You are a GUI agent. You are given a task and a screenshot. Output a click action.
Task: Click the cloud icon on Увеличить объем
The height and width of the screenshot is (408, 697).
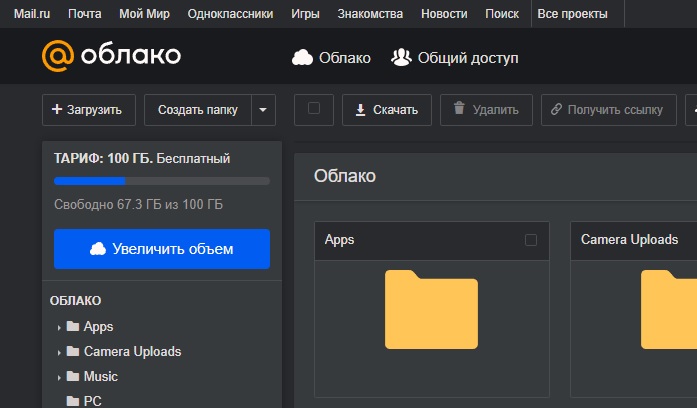point(98,249)
